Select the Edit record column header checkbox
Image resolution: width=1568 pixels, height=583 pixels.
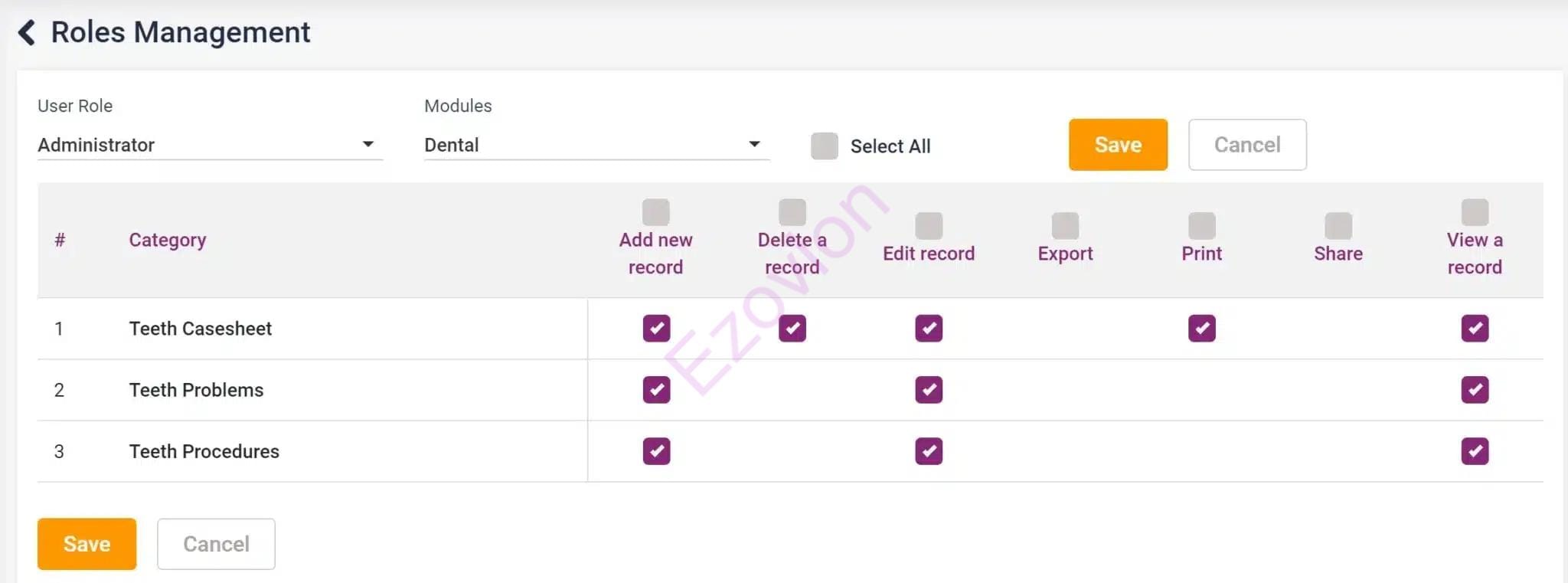point(929,226)
